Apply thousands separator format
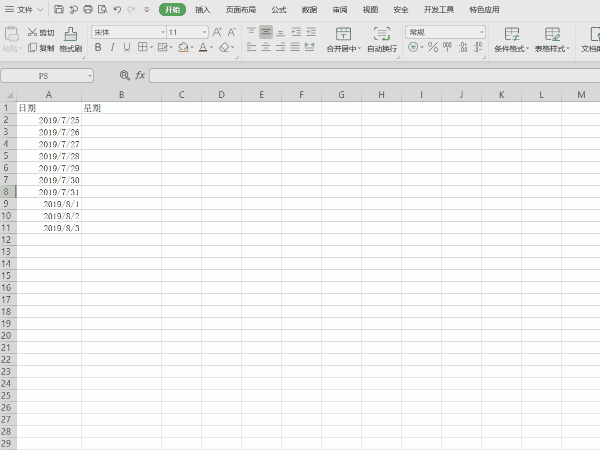 (x=447, y=47)
